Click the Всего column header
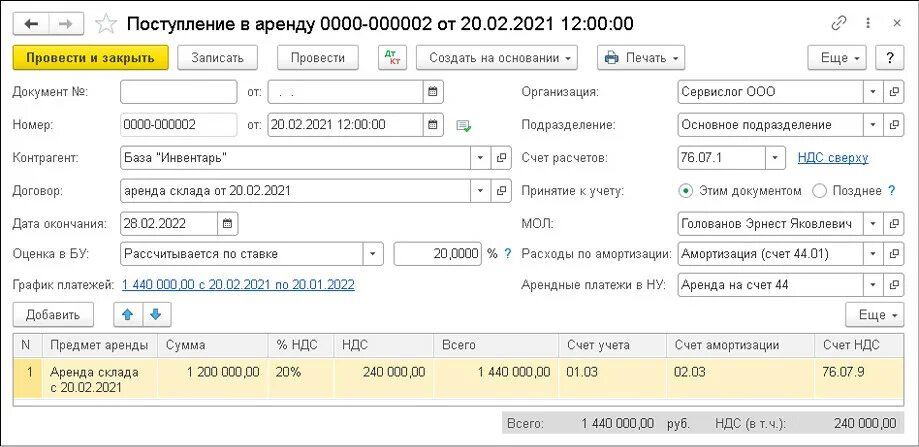The image size is (919, 447). coord(496,346)
